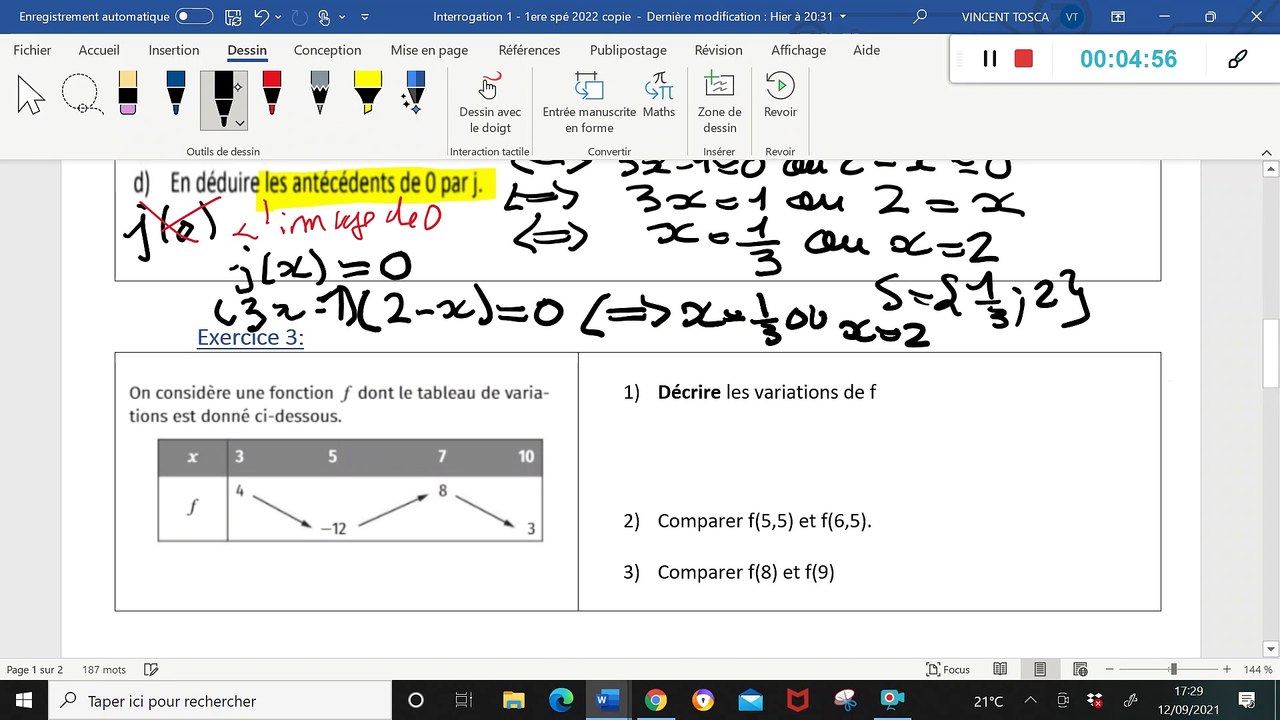
Task: Click the Taper ici pour rechercher box
Action: tap(220, 701)
